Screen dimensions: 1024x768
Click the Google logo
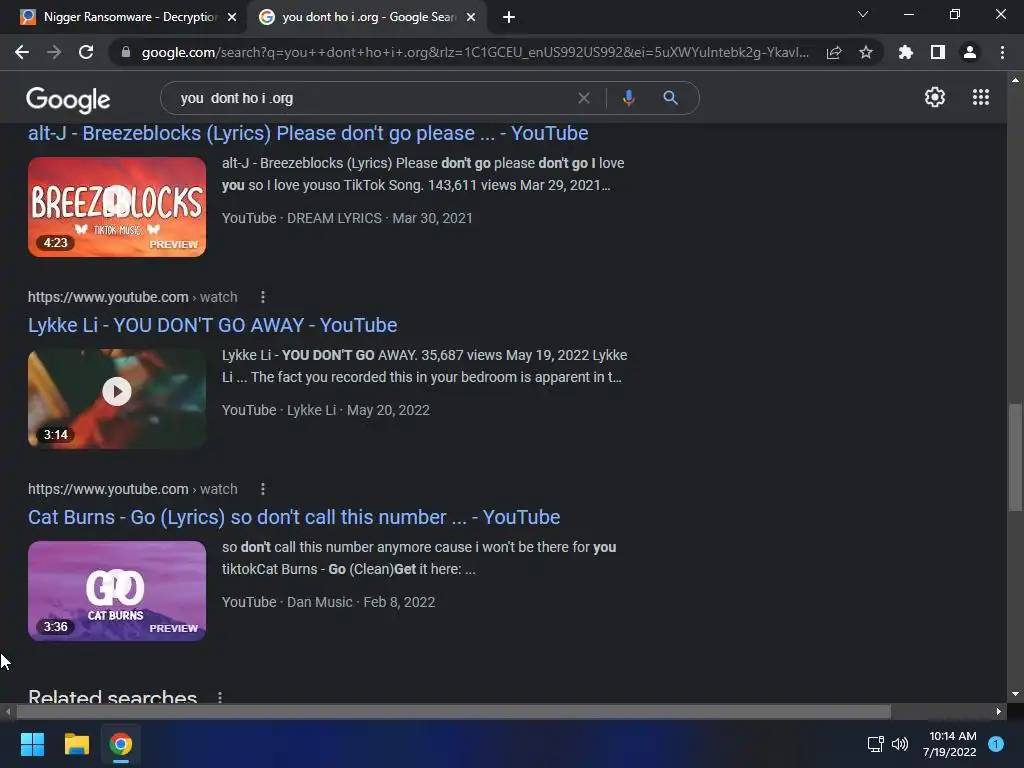[68, 99]
